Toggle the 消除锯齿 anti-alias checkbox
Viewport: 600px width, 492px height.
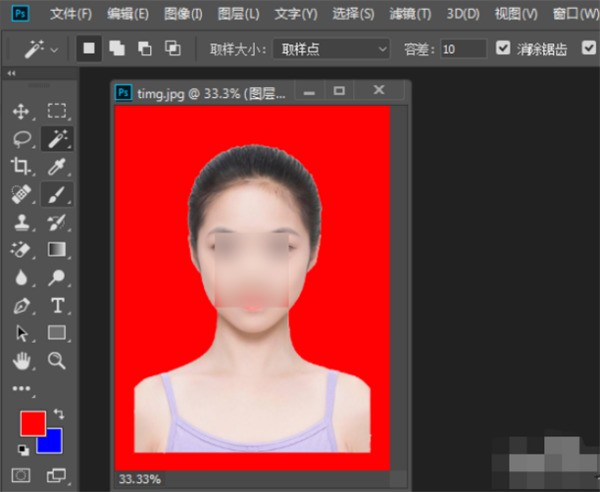503,48
